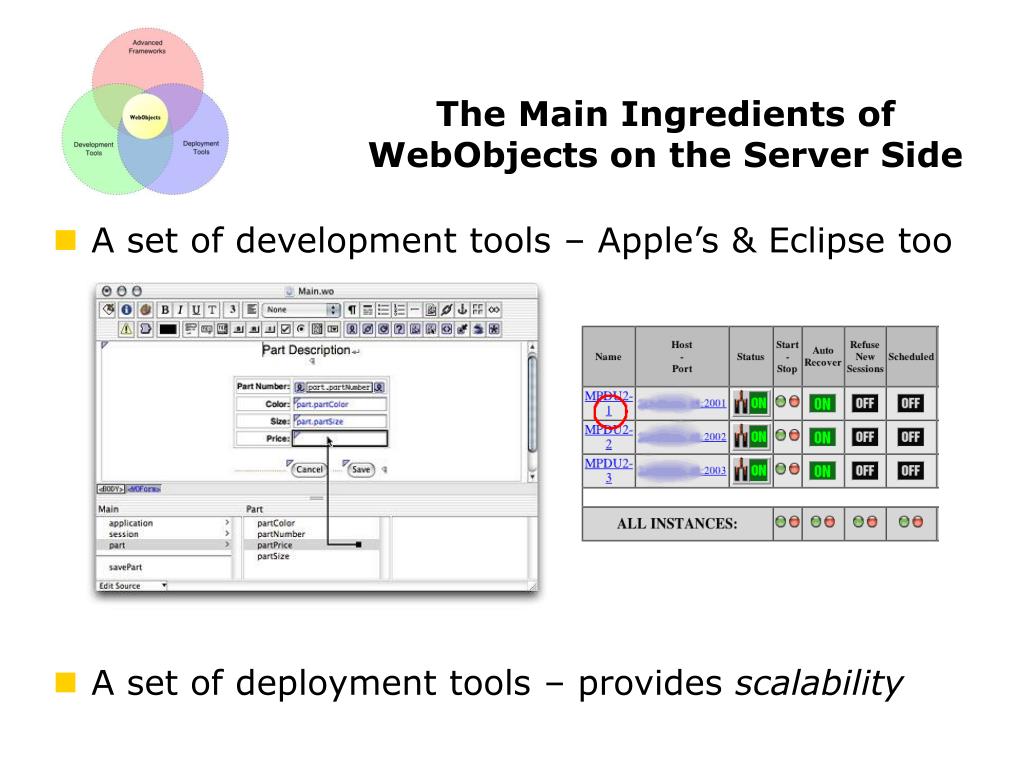The image size is (1024, 768).
Task: Select partSize in Part column
Action: tap(273, 556)
